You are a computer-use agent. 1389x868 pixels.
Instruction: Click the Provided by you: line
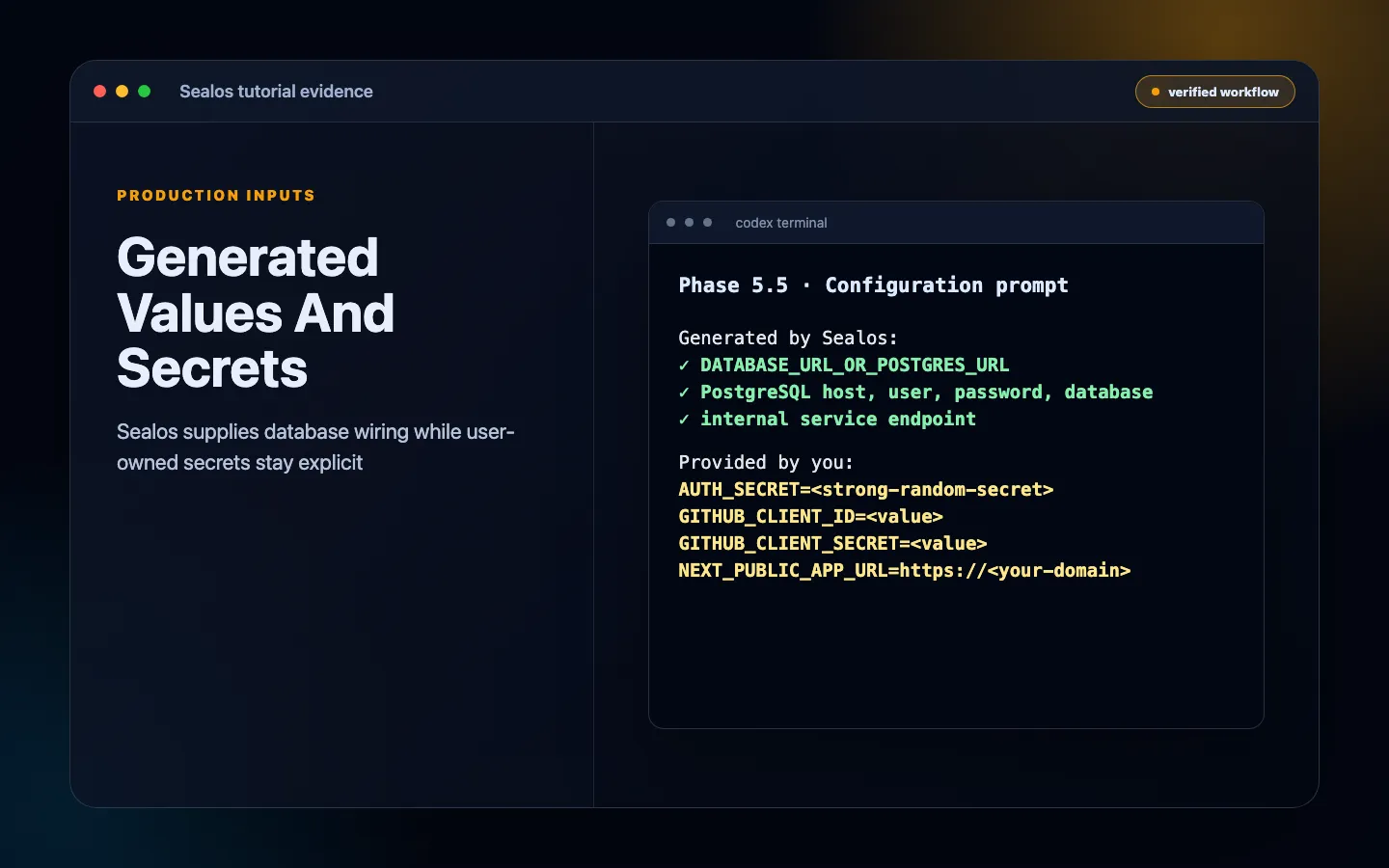pyautogui.click(x=766, y=462)
